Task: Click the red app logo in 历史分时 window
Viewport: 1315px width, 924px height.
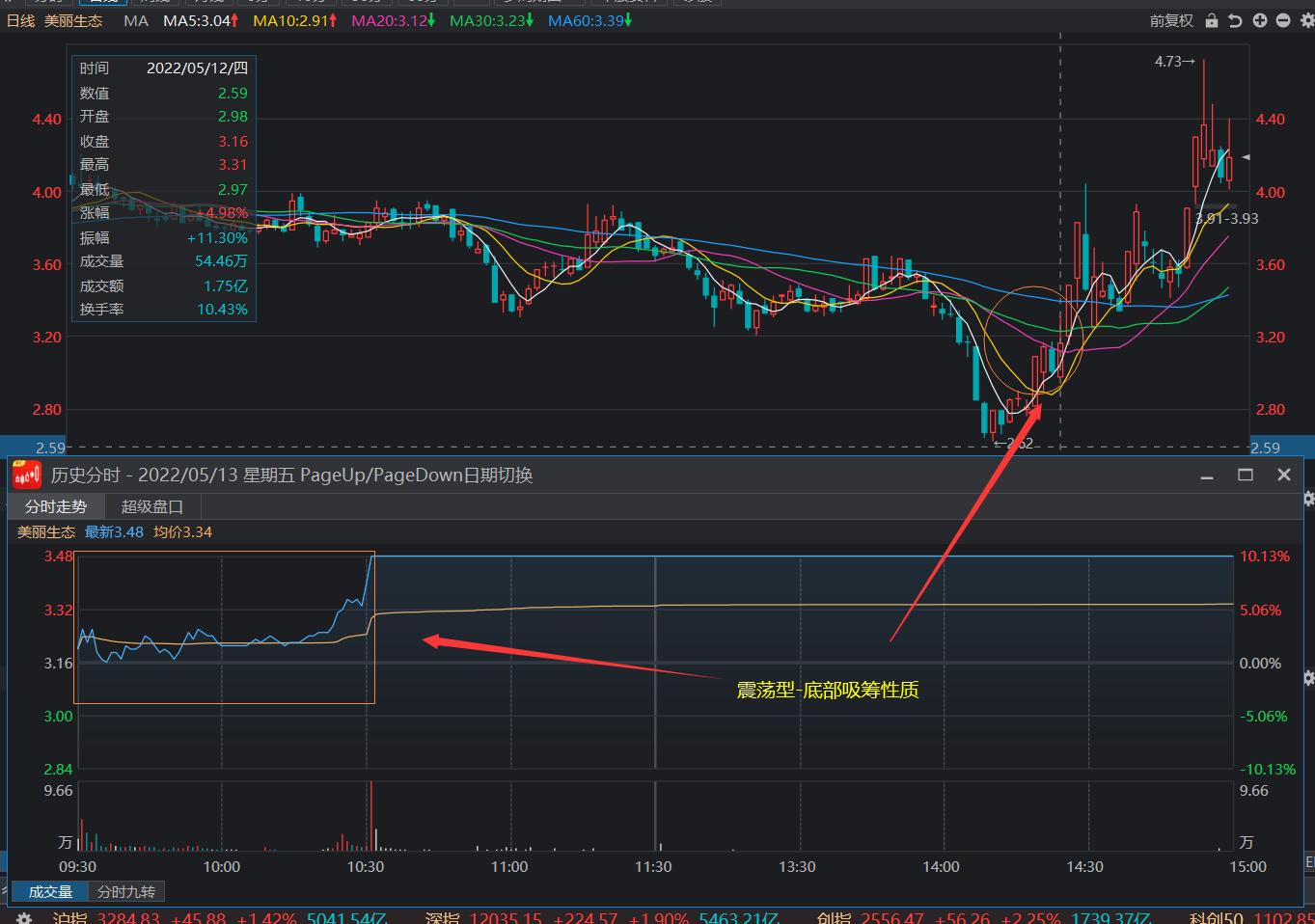Action: (x=27, y=475)
